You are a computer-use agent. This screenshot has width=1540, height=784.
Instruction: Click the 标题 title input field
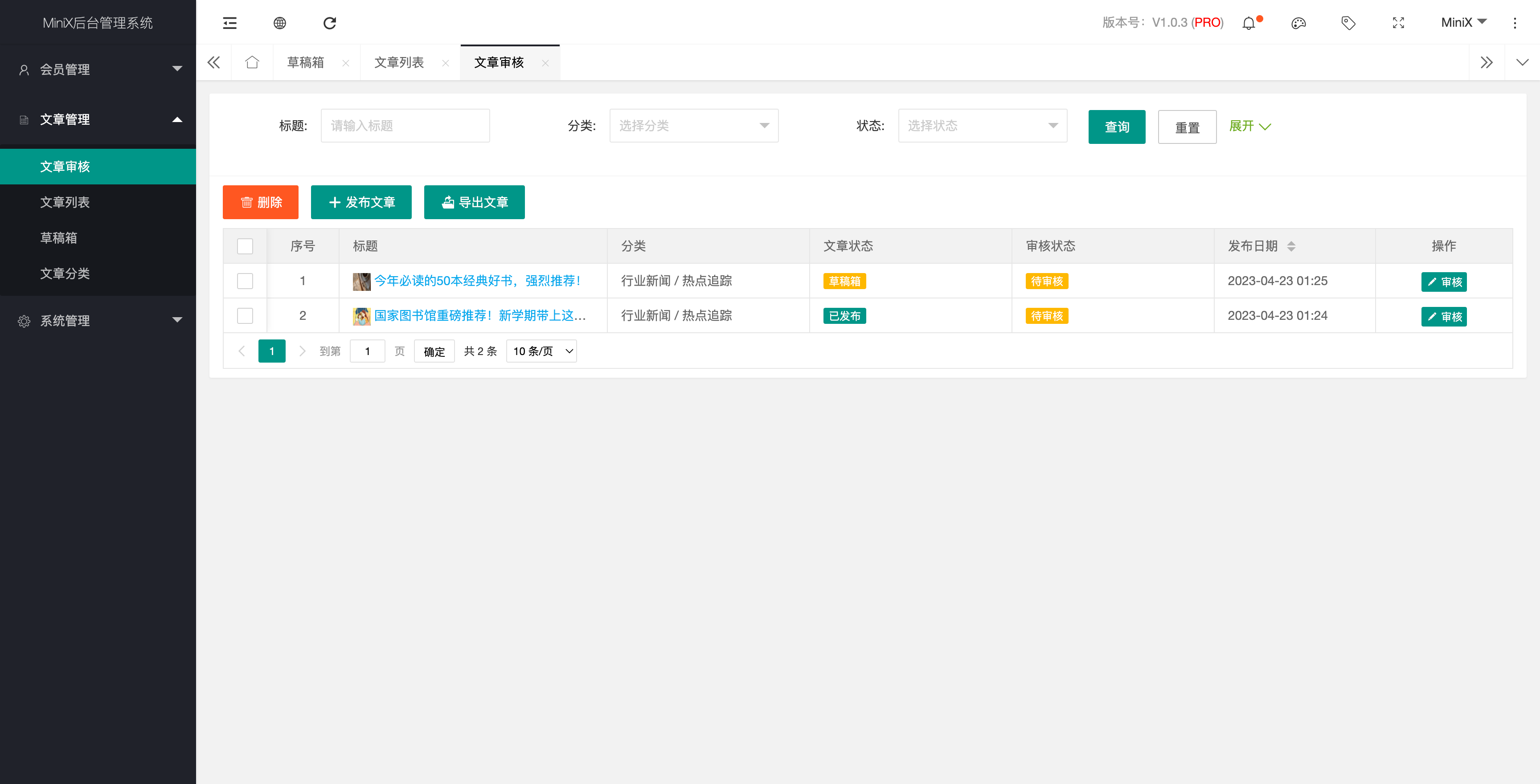[405, 126]
